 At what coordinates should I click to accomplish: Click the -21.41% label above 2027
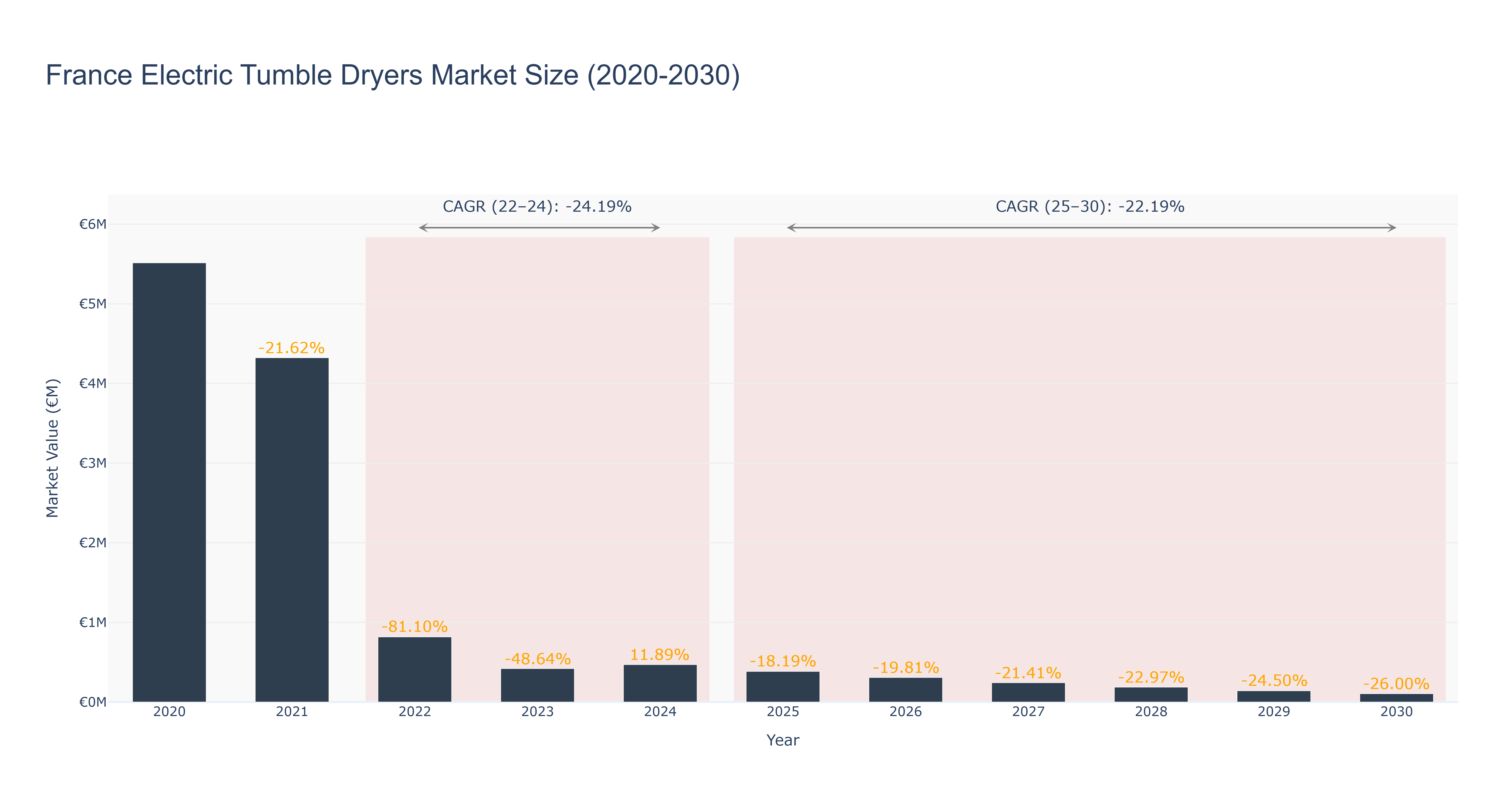coord(1028,673)
